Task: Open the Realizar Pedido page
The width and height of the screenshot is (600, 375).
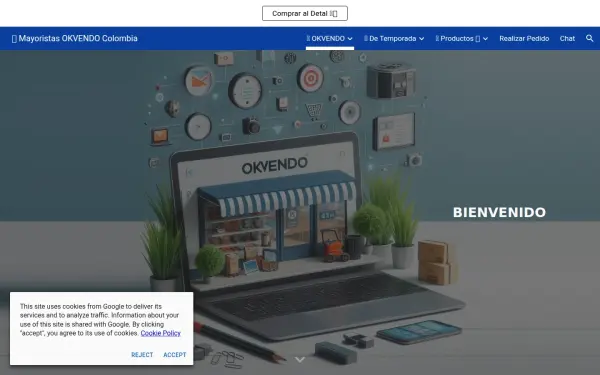Action: (x=524, y=38)
